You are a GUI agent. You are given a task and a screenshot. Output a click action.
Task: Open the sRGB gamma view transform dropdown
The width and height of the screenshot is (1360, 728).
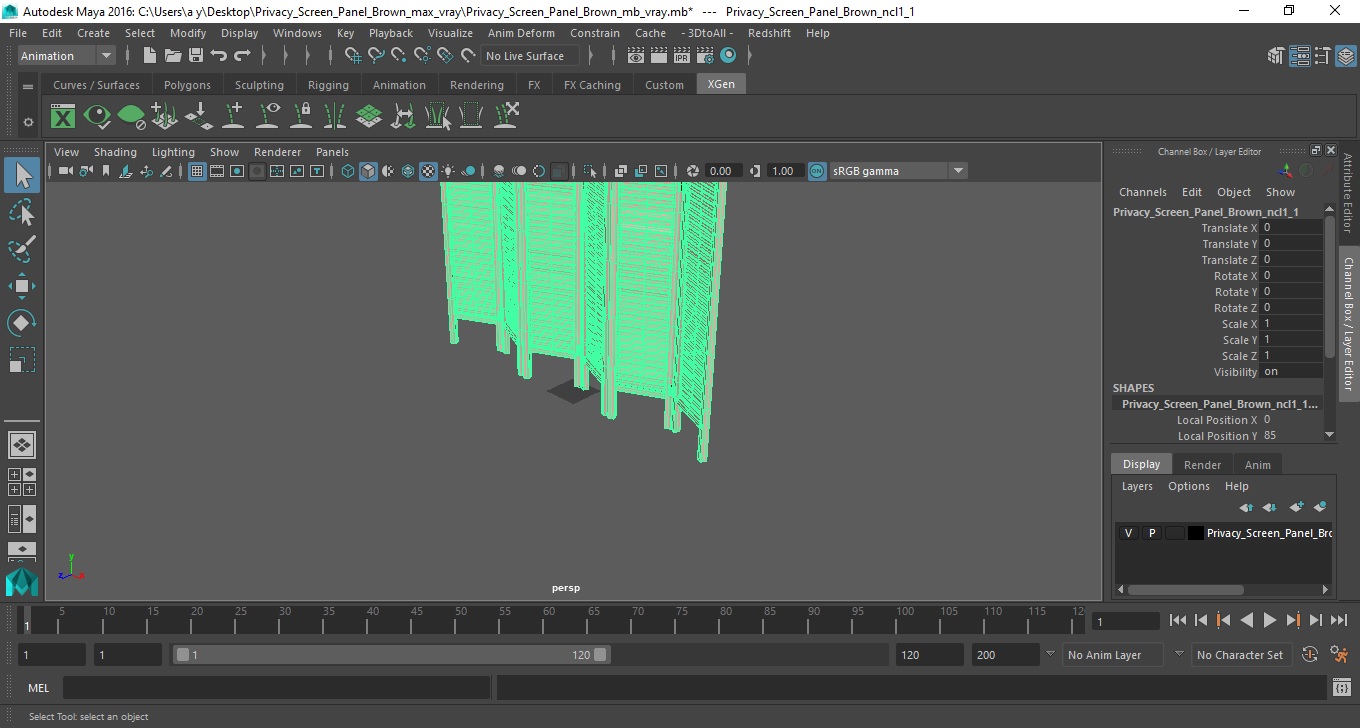point(897,171)
